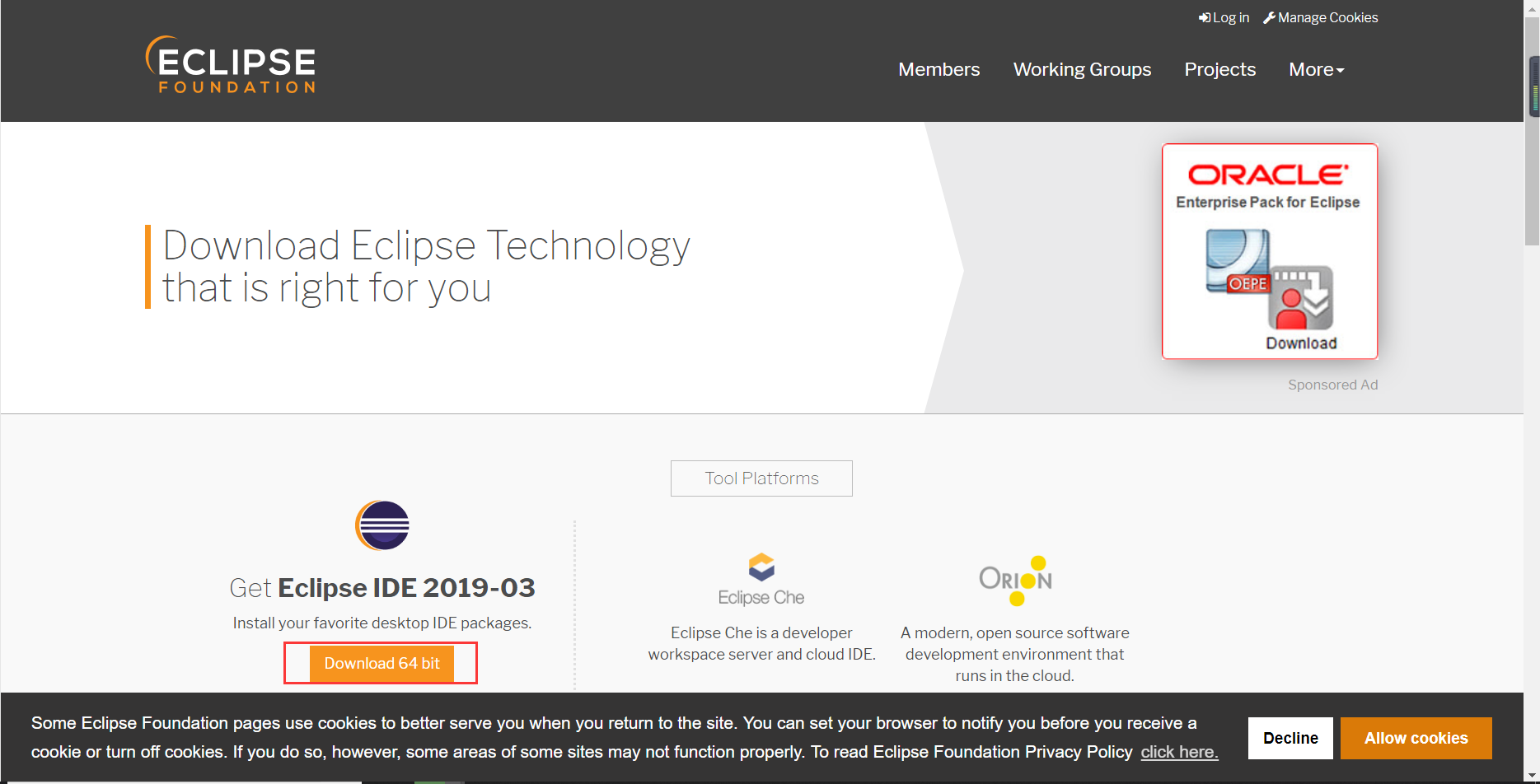Open the Orion logo
Screen dimensions: 1540x784
(1015, 581)
